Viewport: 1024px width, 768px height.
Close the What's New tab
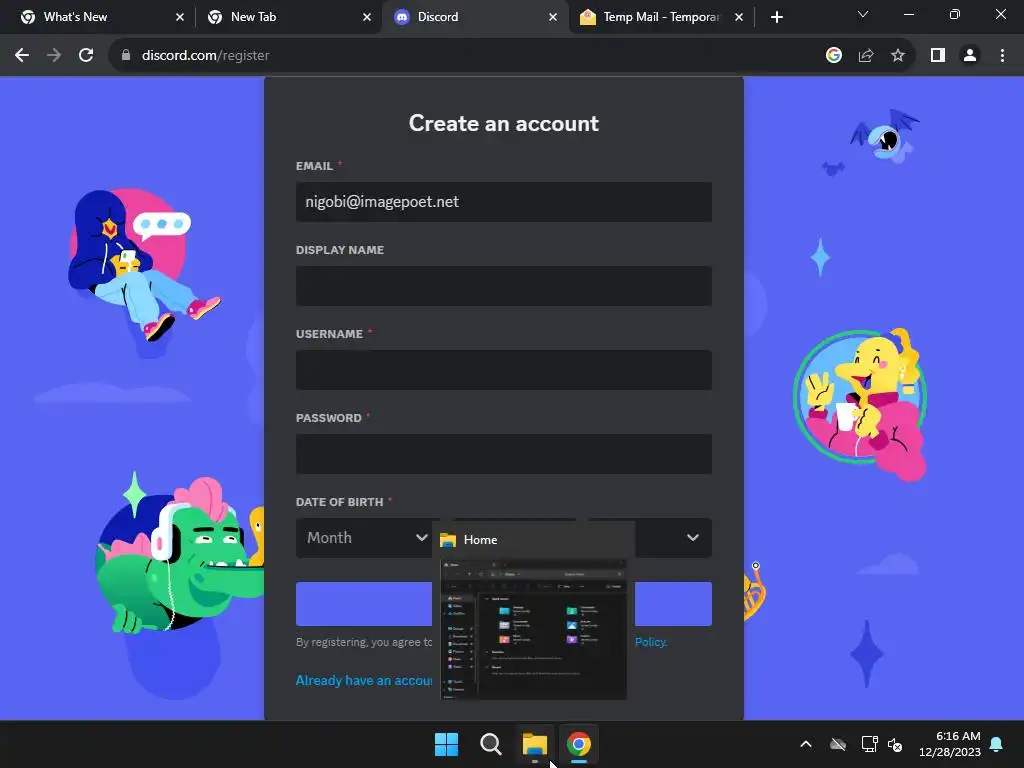point(180,17)
